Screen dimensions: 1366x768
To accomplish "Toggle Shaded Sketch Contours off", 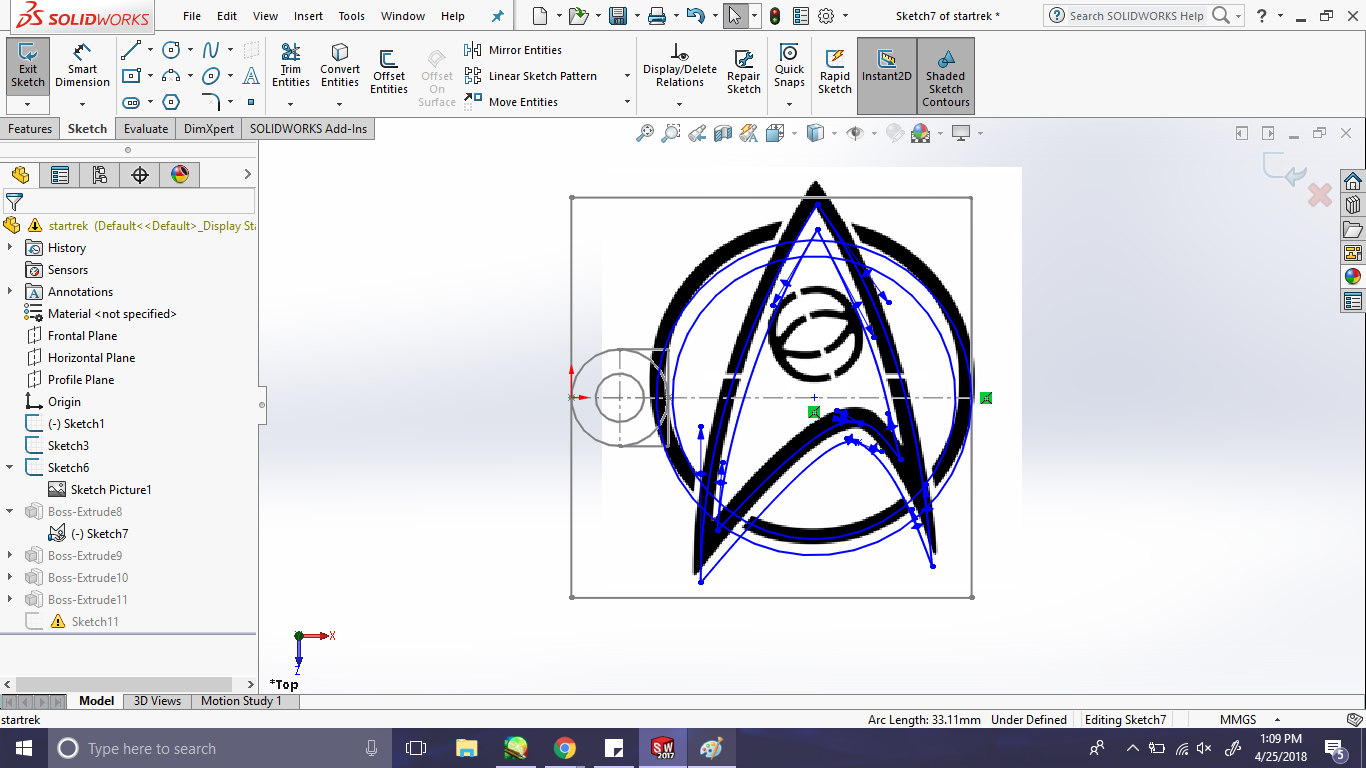I will tap(946, 76).
